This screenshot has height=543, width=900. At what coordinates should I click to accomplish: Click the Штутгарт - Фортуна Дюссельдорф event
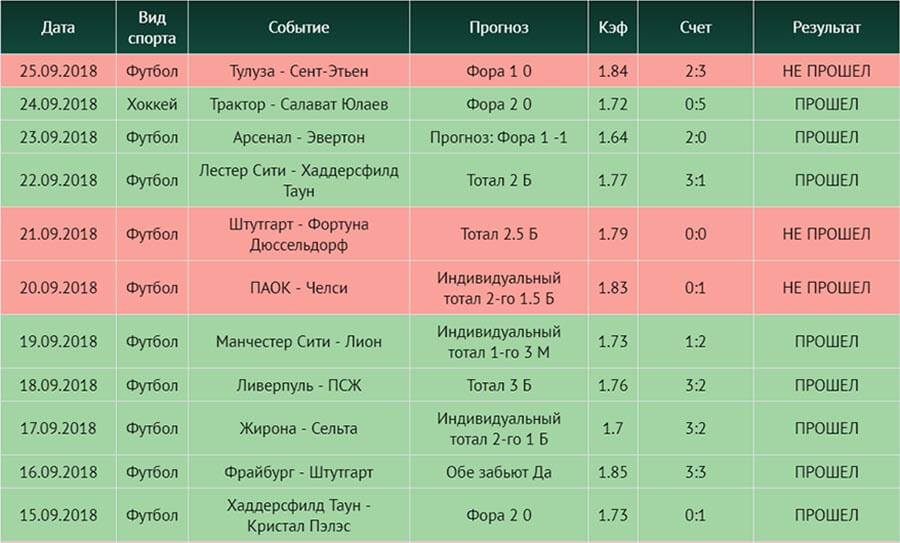298,234
